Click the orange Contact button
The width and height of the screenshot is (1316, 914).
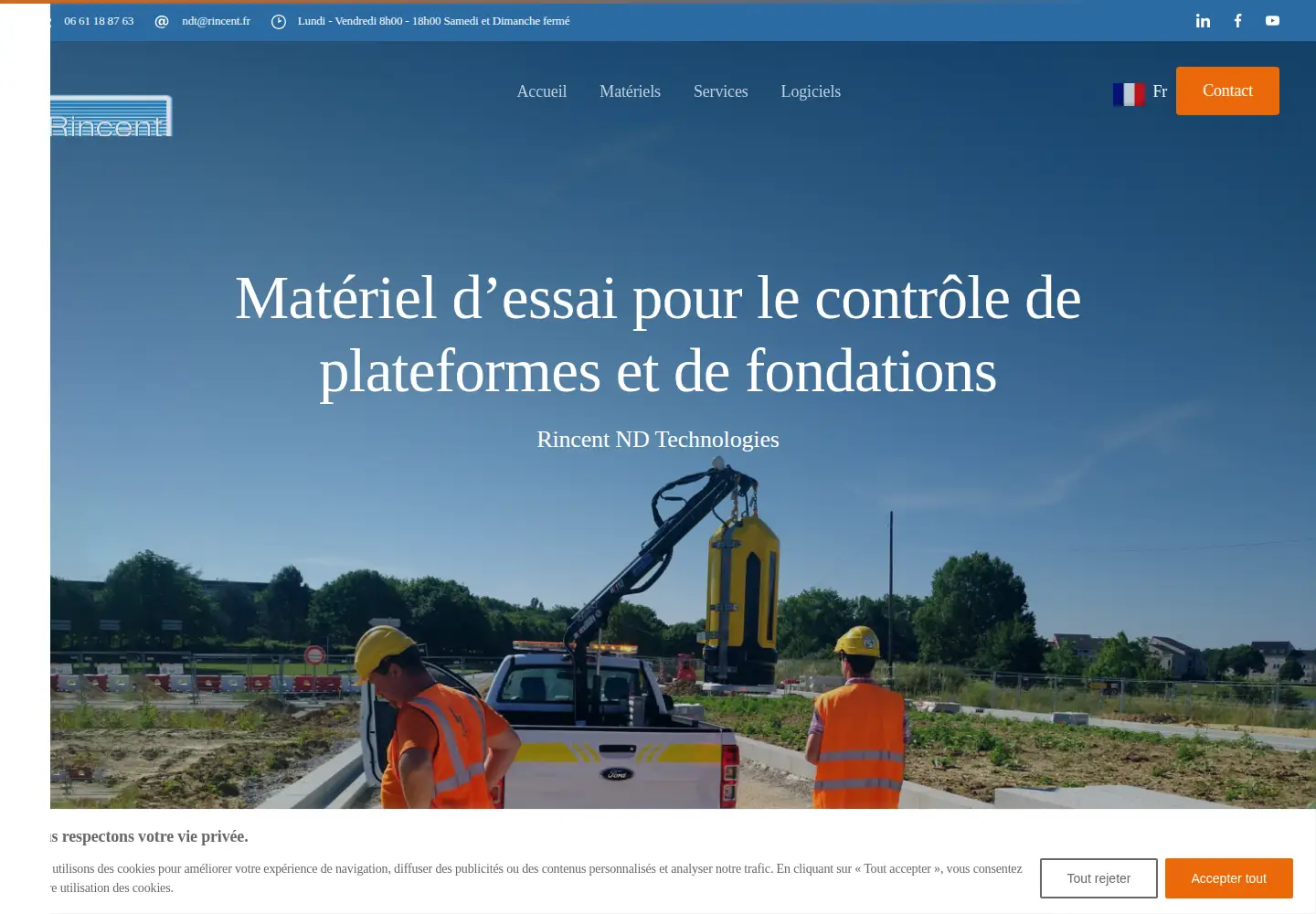point(1227,90)
